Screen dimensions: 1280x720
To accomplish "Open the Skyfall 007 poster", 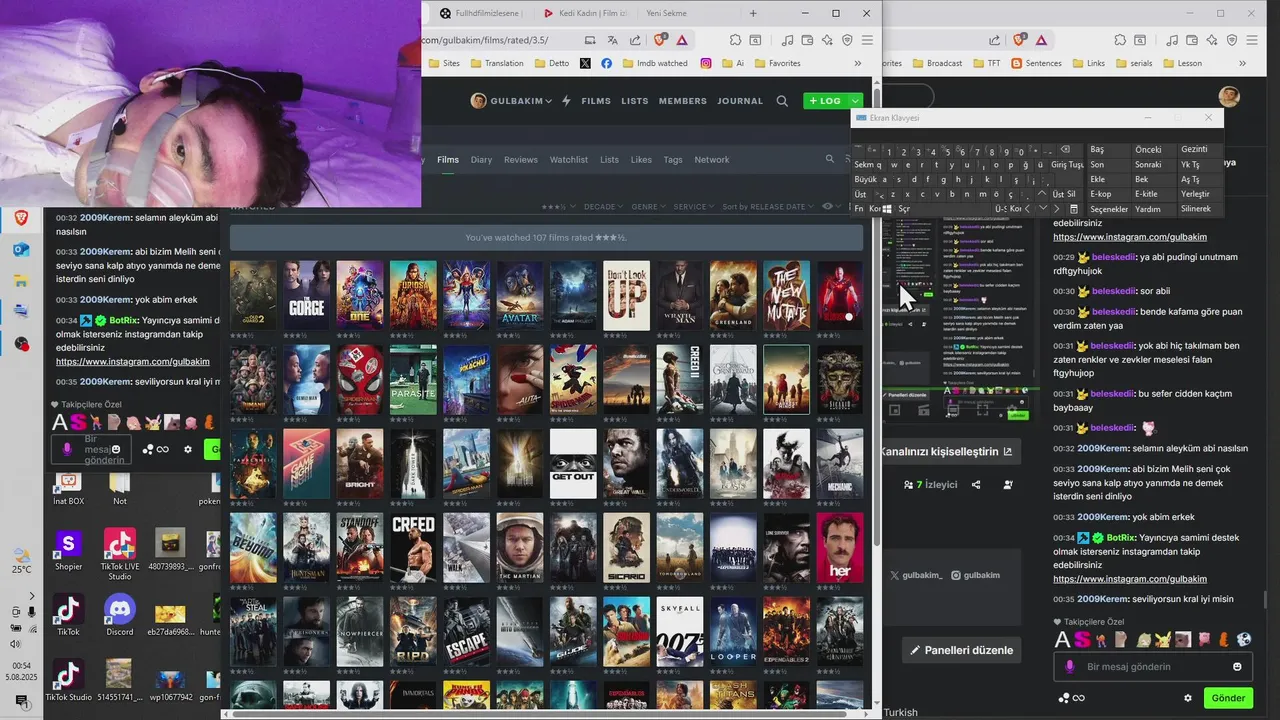I will (680, 632).
